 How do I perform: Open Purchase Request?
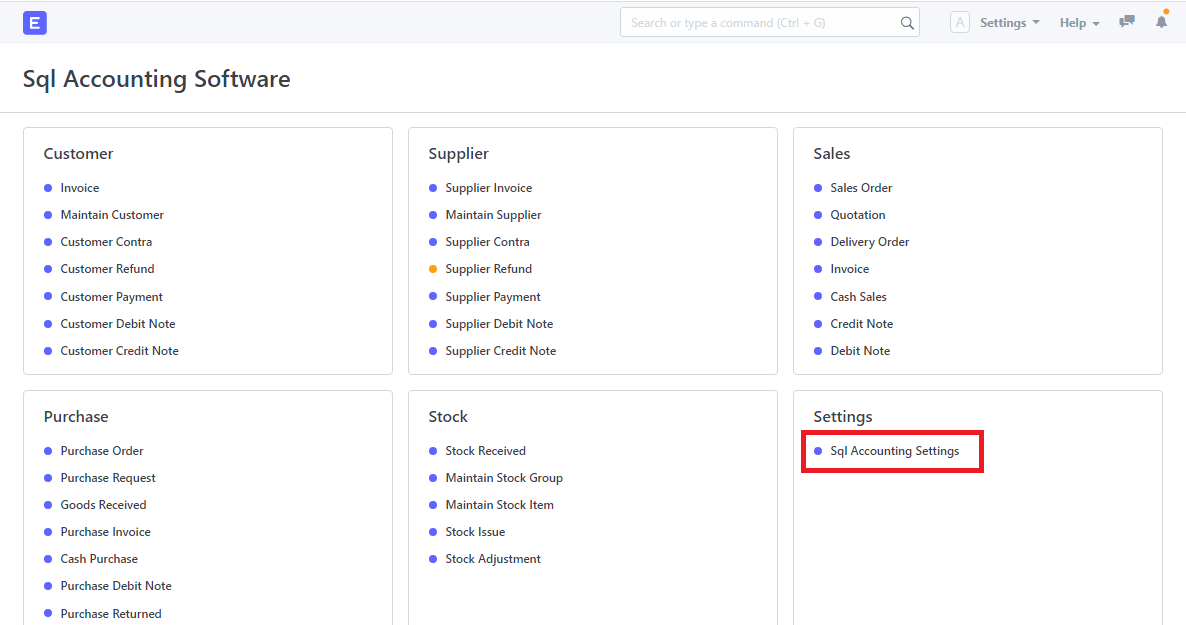coord(108,478)
